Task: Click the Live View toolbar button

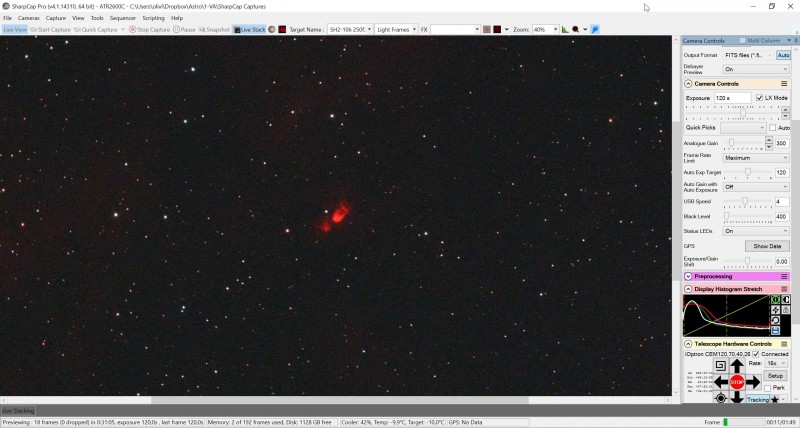Action: (15, 30)
